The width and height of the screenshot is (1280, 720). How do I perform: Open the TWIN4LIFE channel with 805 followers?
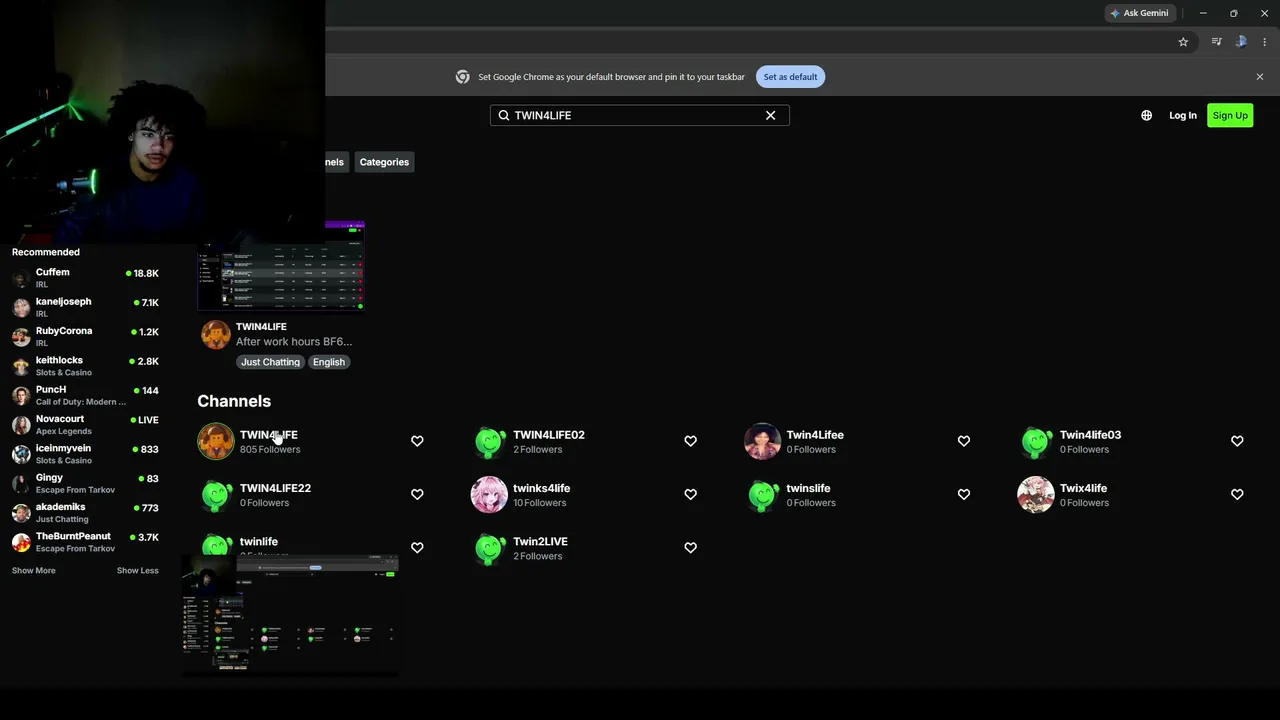269,435
